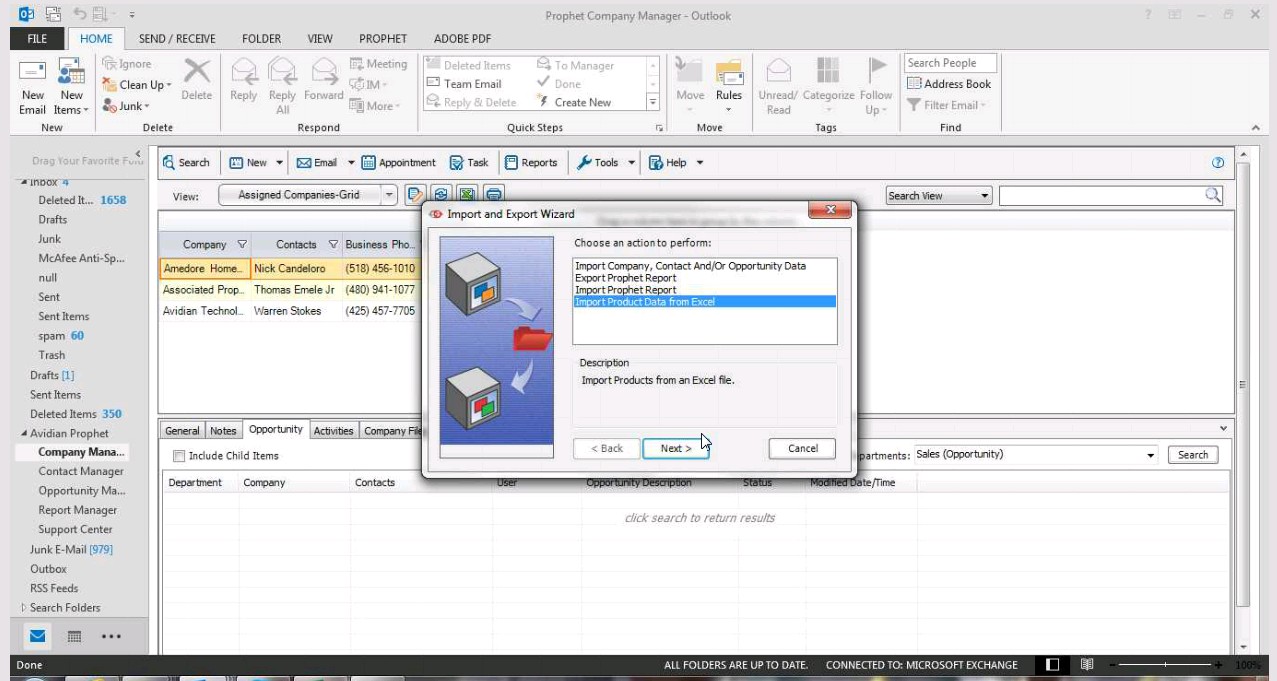Switch to the PROPHET ribbon tab
1277x681 pixels.
pyautogui.click(x=383, y=39)
